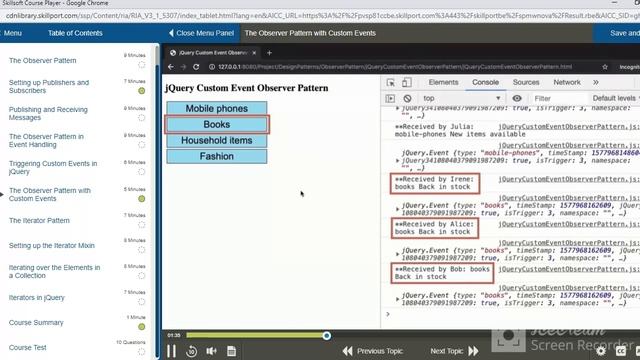Click status circle for Publishing and Receiving Messages
This screenshot has height=360, width=640.
click(x=142, y=118)
